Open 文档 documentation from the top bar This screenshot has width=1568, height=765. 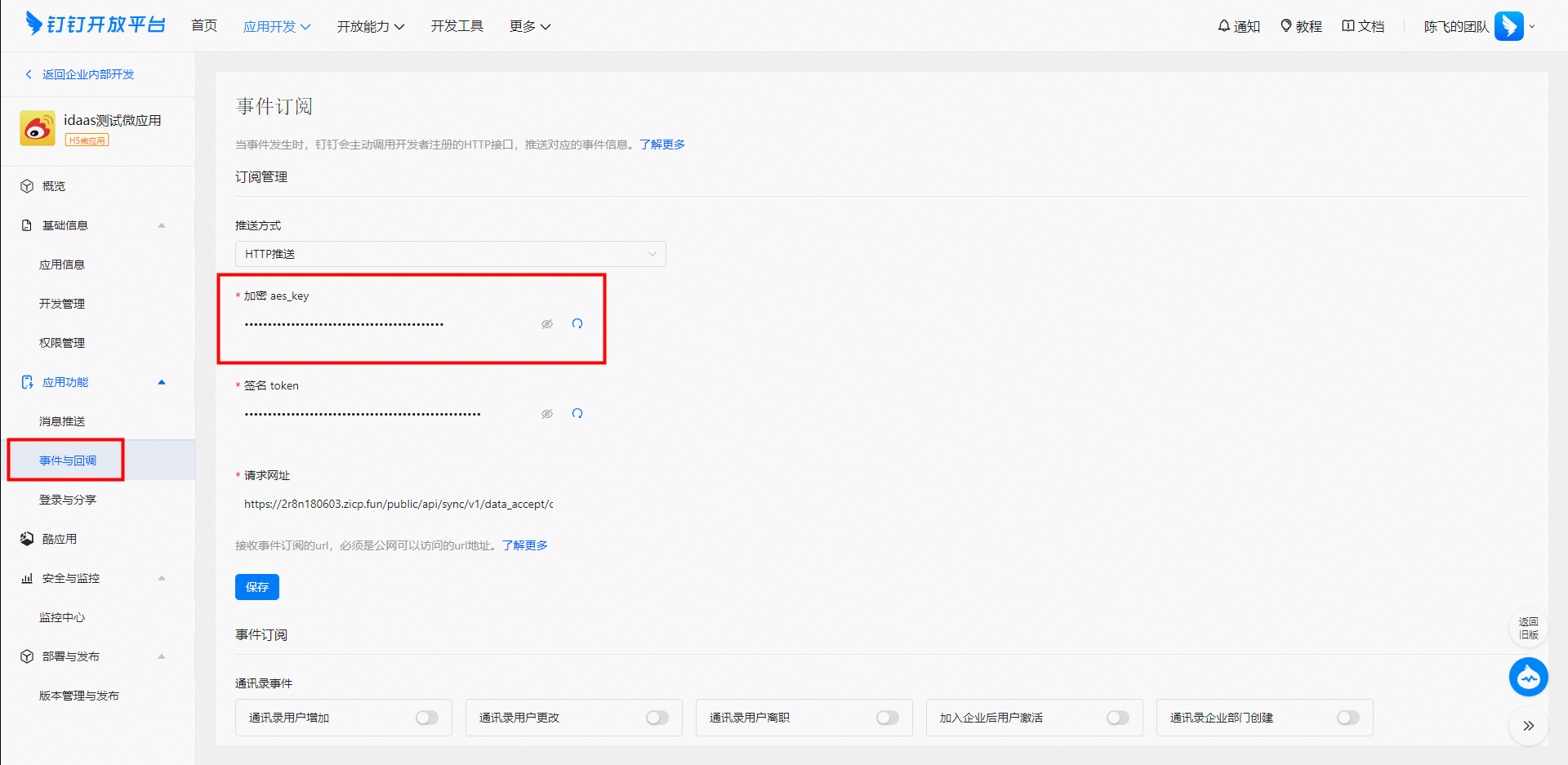[1363, 26]
